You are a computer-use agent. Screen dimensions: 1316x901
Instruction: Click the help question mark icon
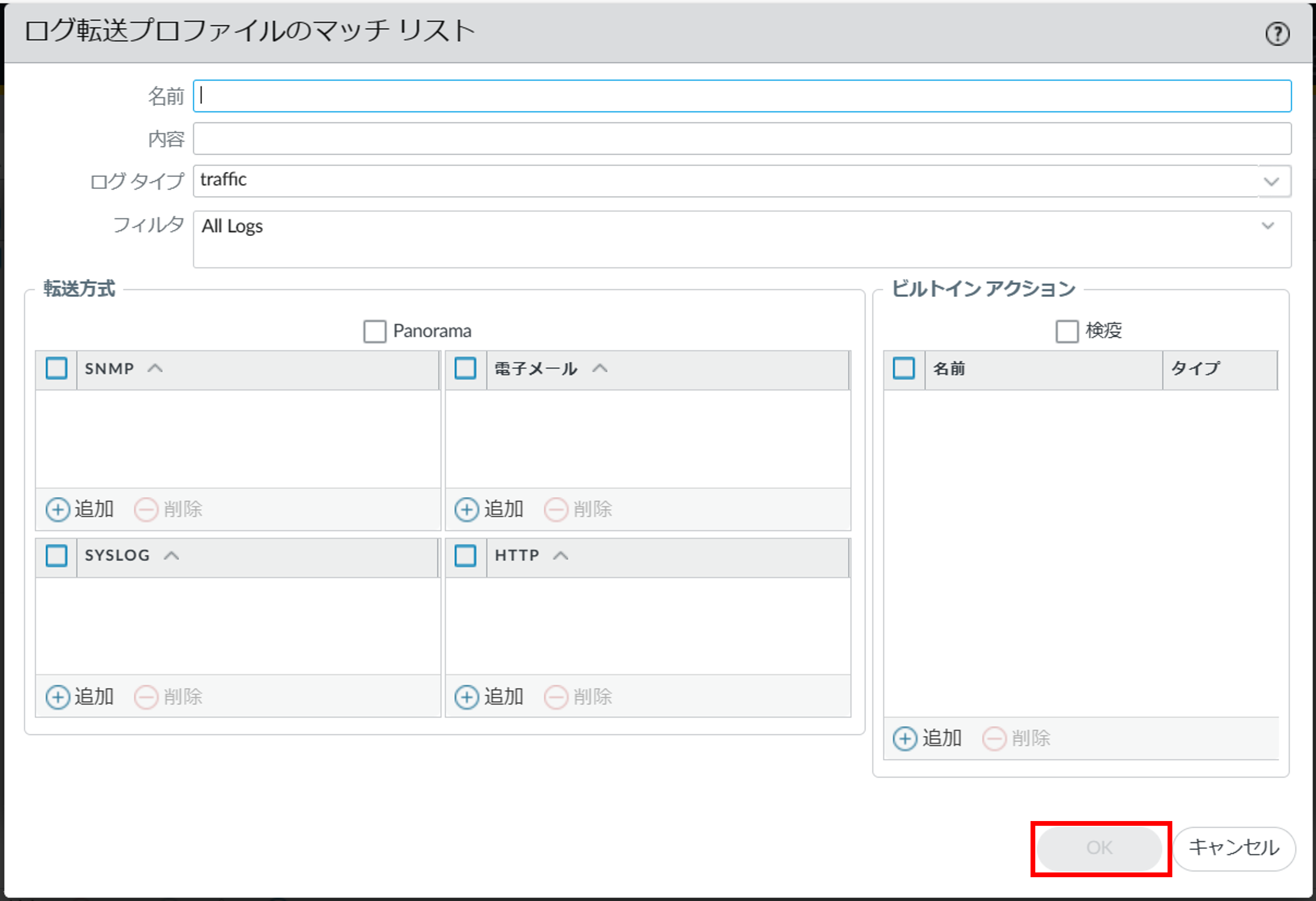coord(1277,34)
